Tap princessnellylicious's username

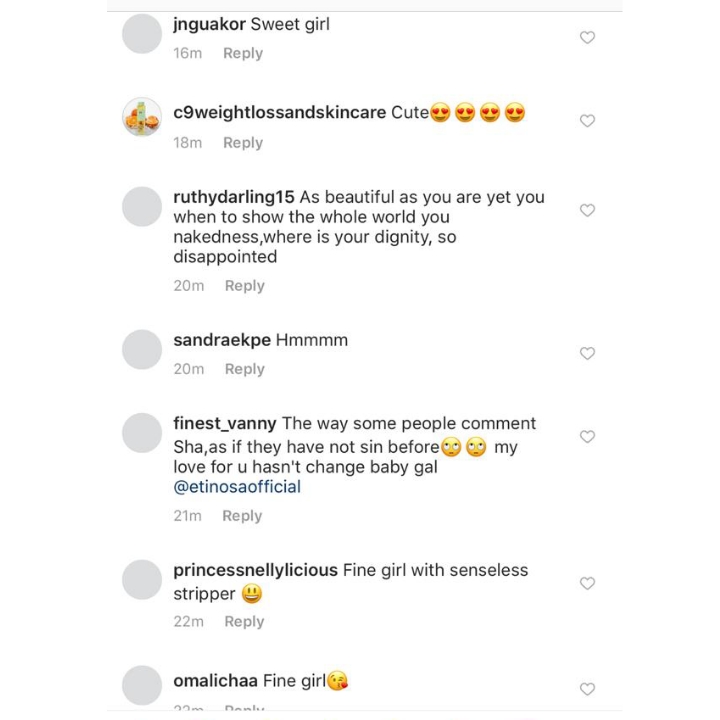(255, 570)
